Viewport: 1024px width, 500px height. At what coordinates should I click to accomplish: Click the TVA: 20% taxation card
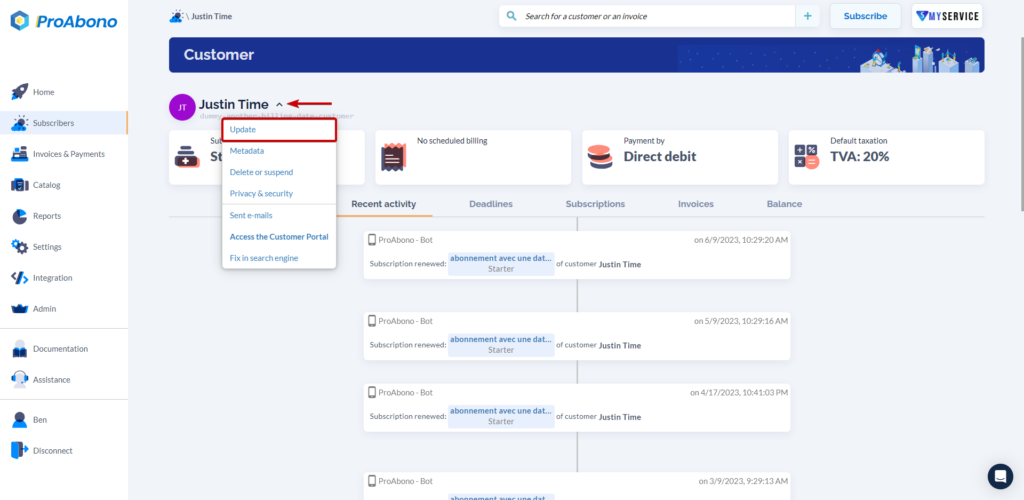pos(886,157)
